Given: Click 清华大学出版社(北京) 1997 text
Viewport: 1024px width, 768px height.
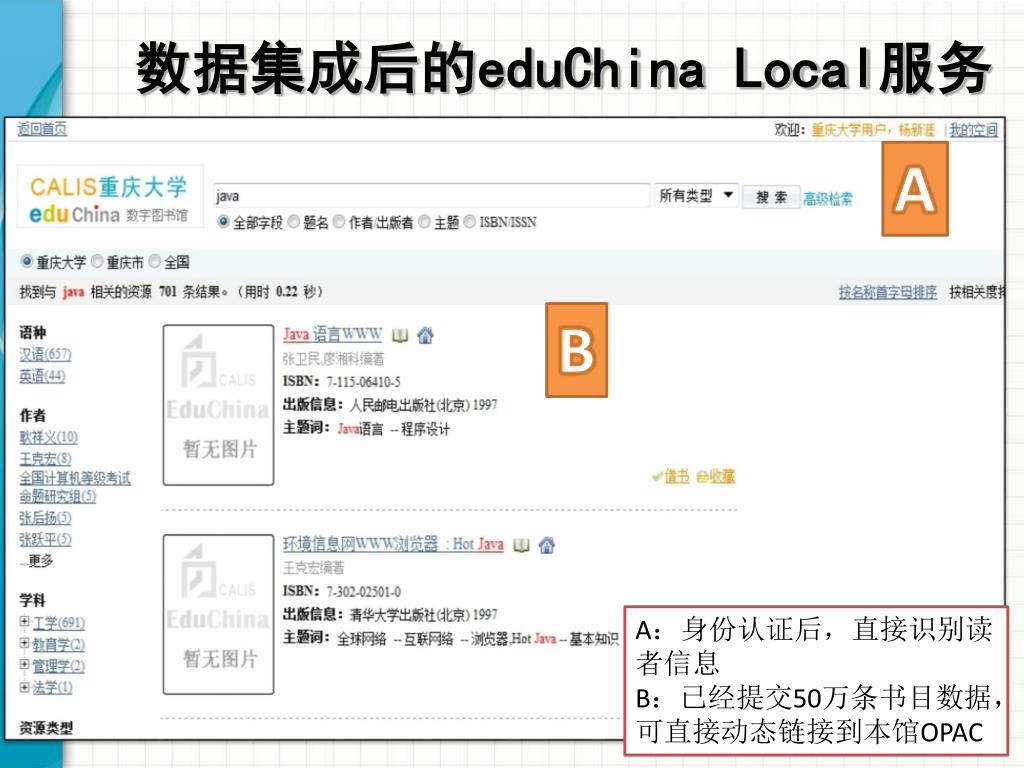Looking at the screenshot, I should coord(424,615).
